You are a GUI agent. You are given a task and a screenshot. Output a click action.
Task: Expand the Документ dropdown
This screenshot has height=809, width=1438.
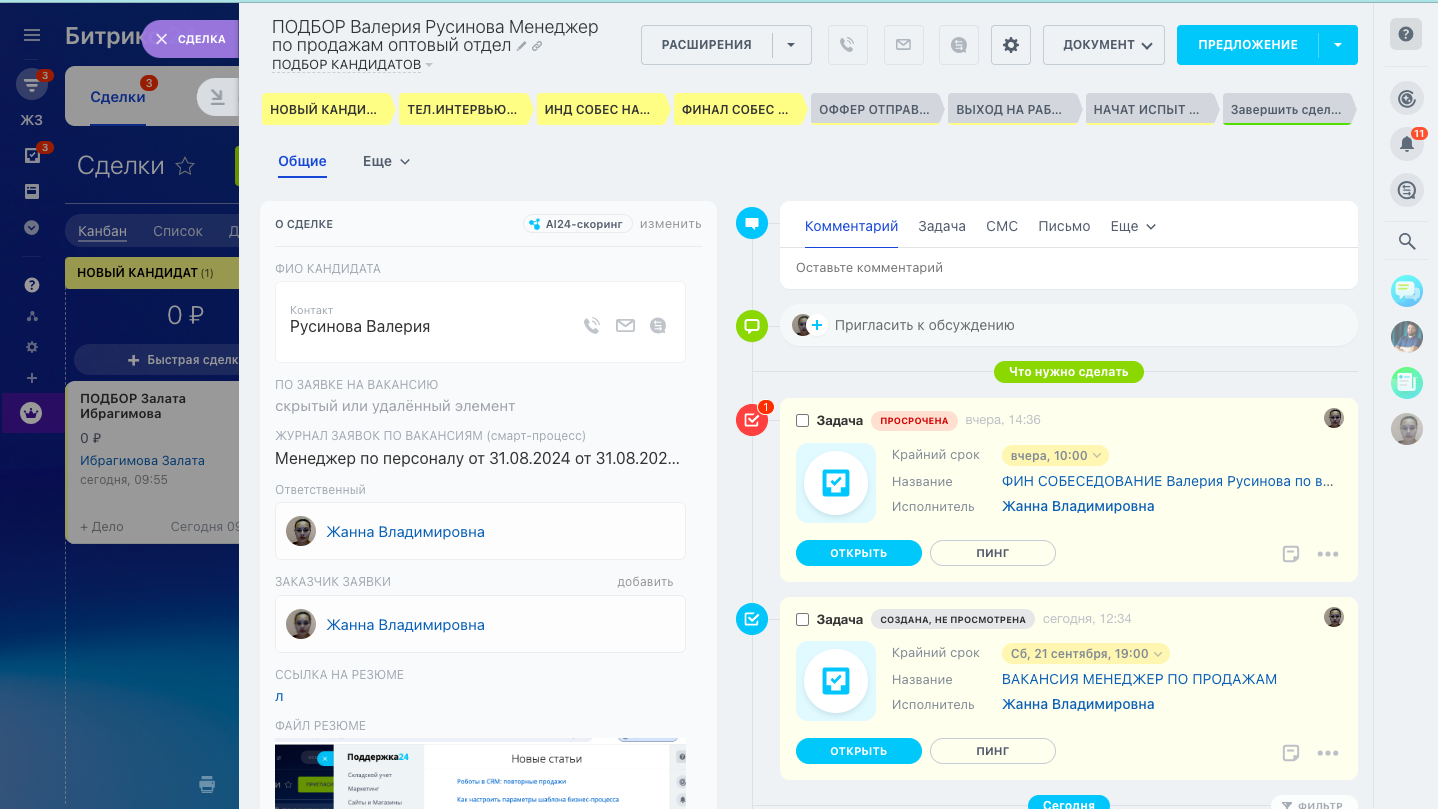(1104, 45)
